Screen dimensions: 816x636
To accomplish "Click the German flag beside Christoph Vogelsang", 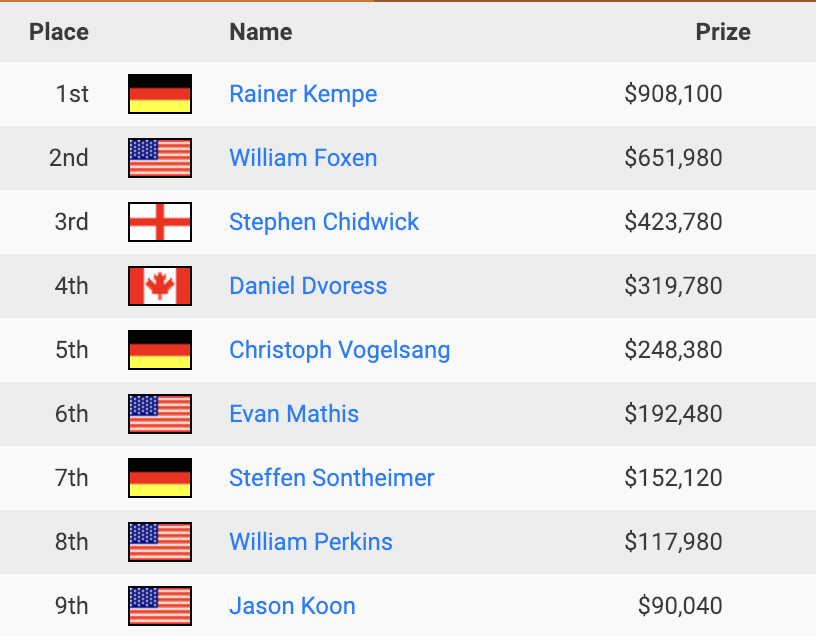I will point(160,350).
